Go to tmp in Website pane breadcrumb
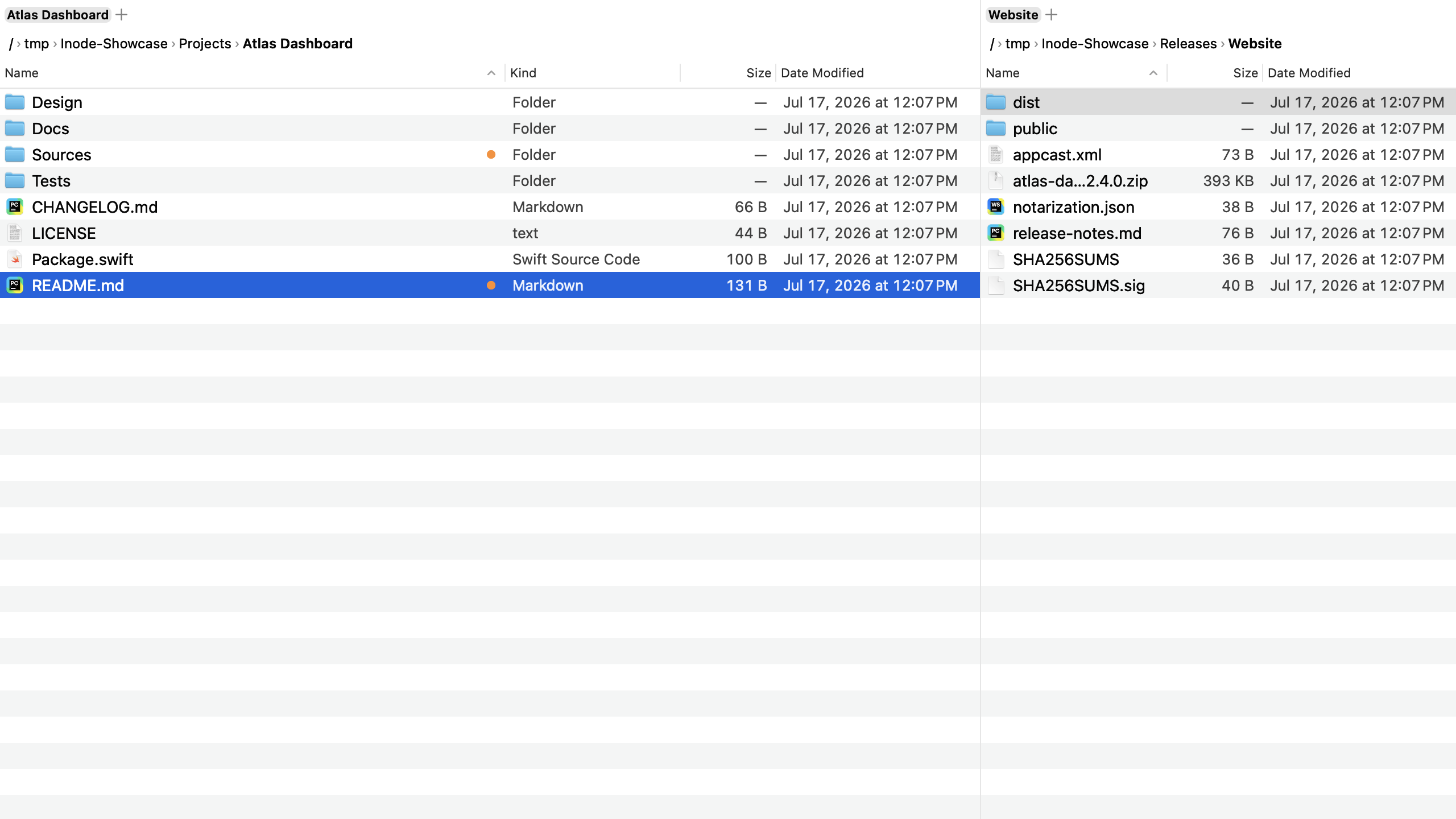This screenshot has height=819, width=1456. [1017, 44]
